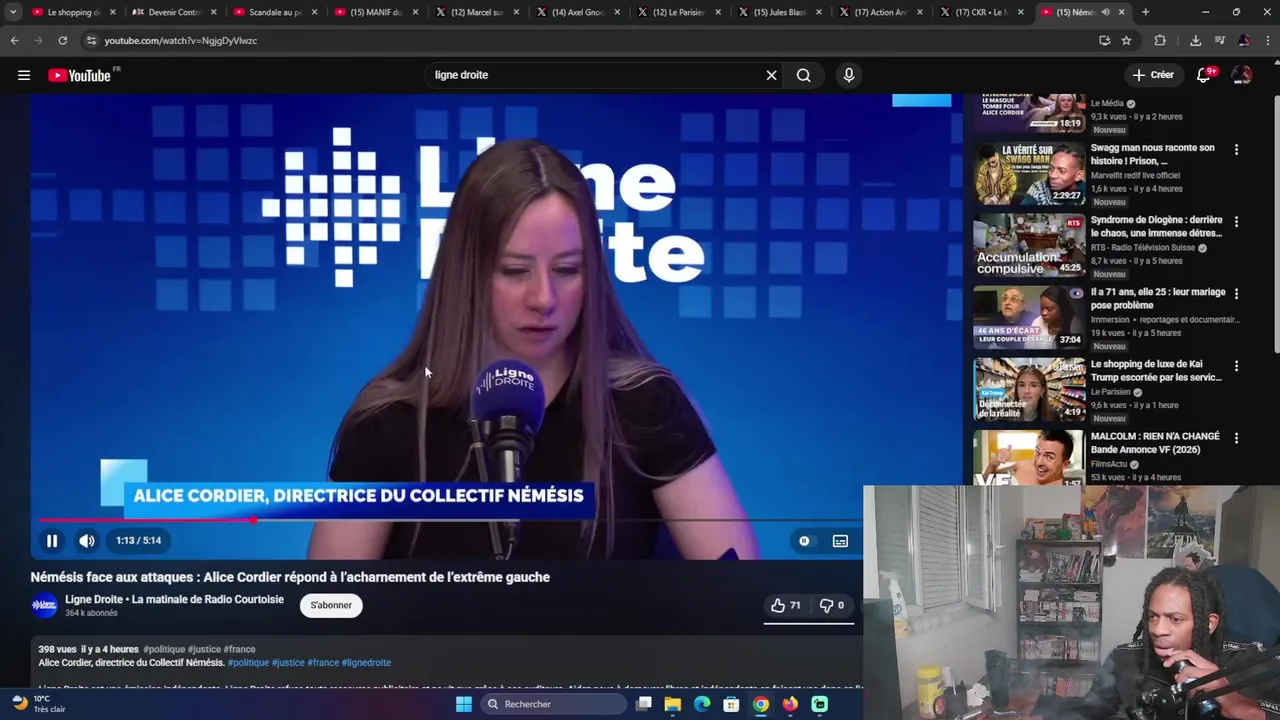Open options for Syndrome de Diogène video
The width and height of the screenshot is (1280, 720).
(x=1236, y=221)
